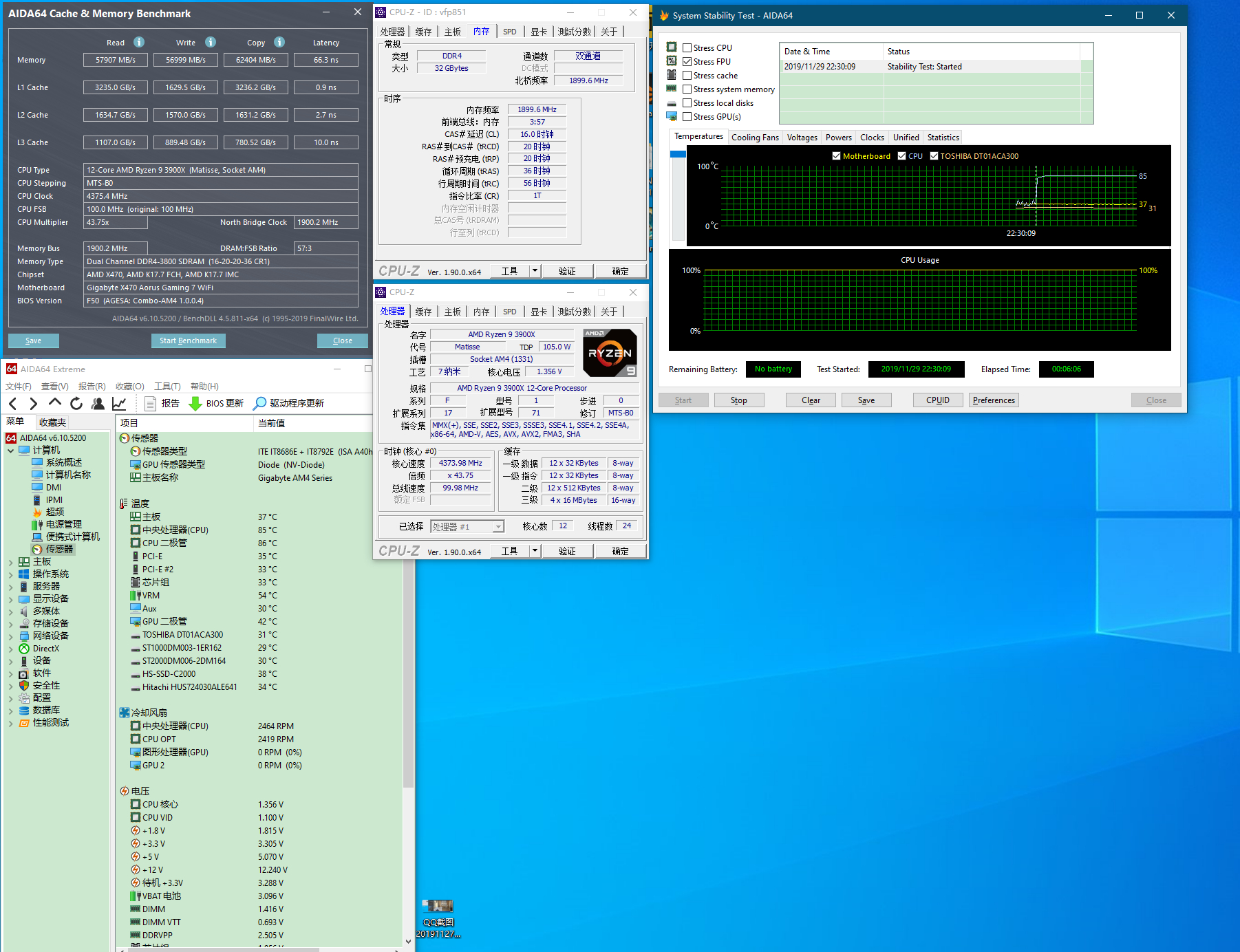Switch to Cooling Fans tab
Viewport: 1240px width, 952px height.
tap(755, 138)
